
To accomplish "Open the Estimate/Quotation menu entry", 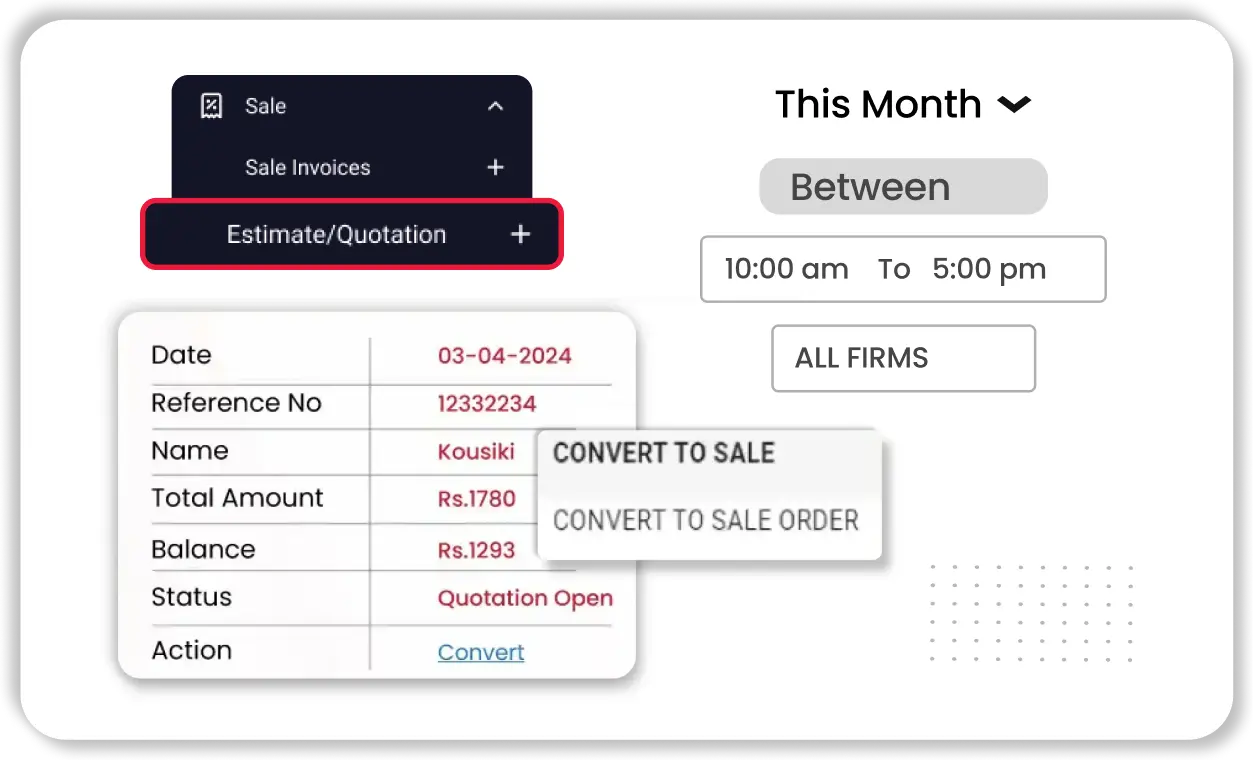I will coord(336,235).
